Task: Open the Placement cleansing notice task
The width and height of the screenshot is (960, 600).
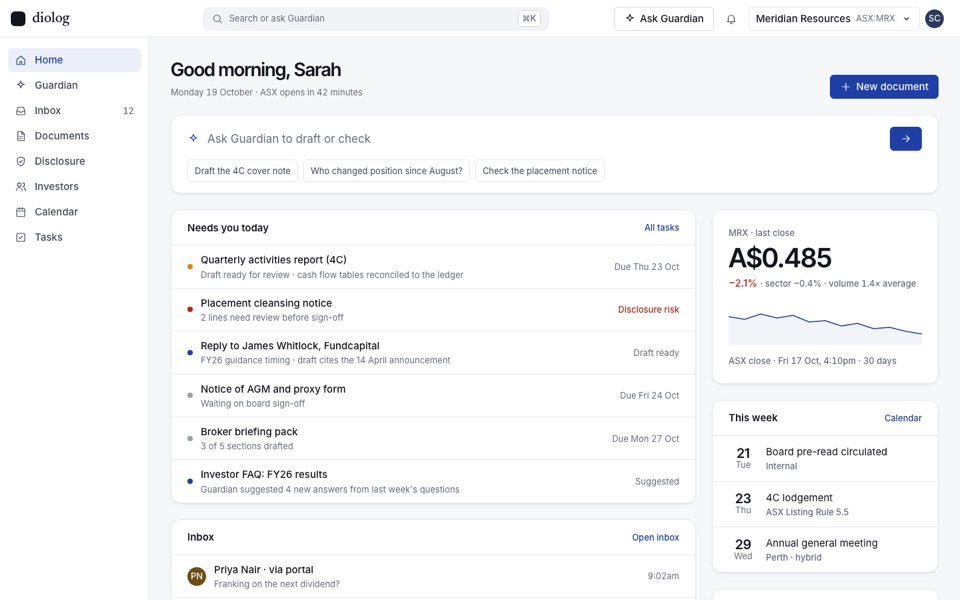Action: click(433, 310)
